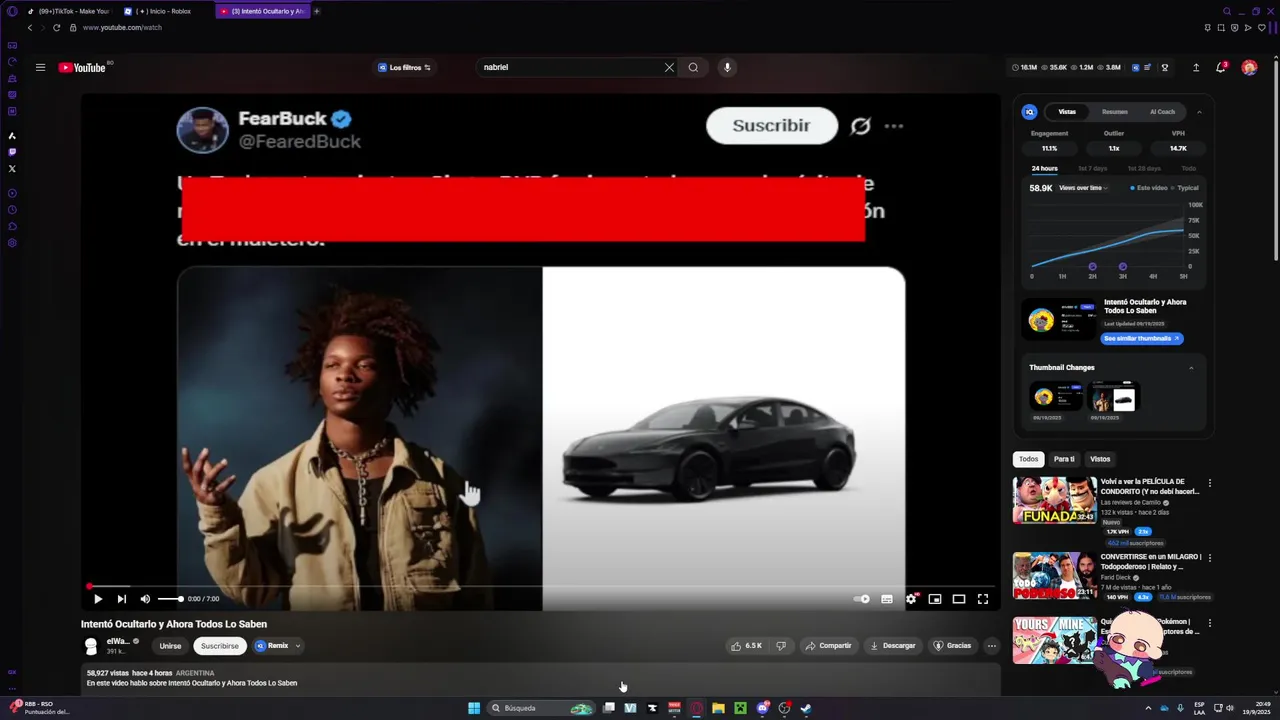Screen dimensions: 1280x720
Task: Switch to theater mode
Action: pos(959,599)
